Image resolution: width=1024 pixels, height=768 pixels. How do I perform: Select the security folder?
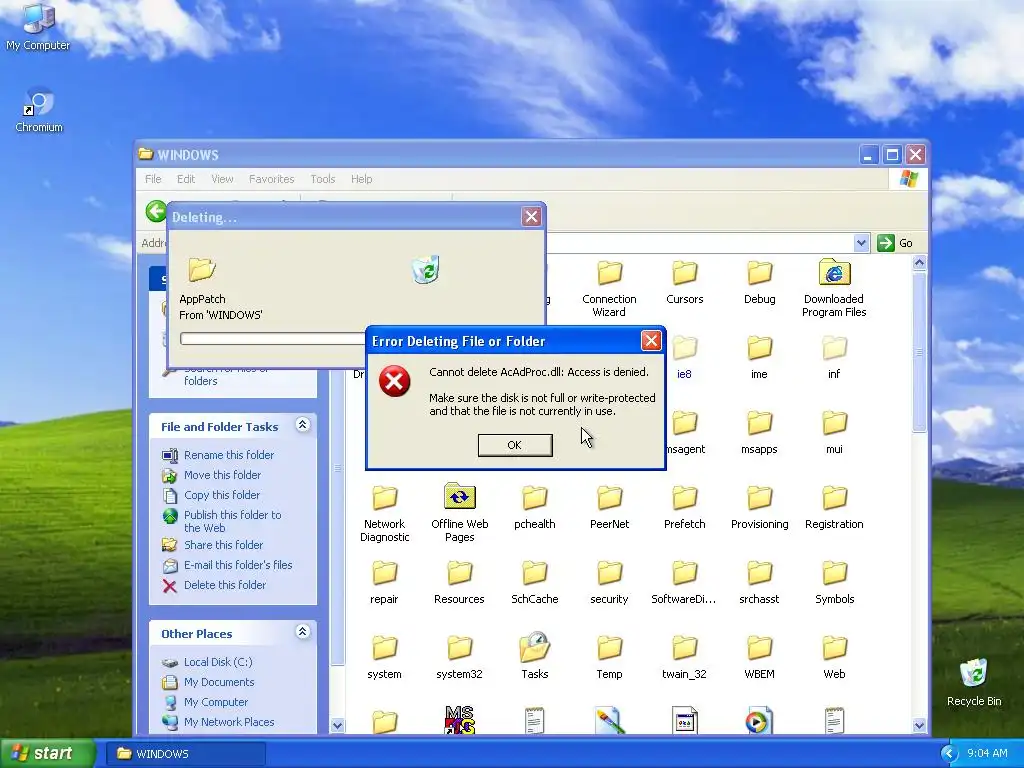[x=609, y=583]
